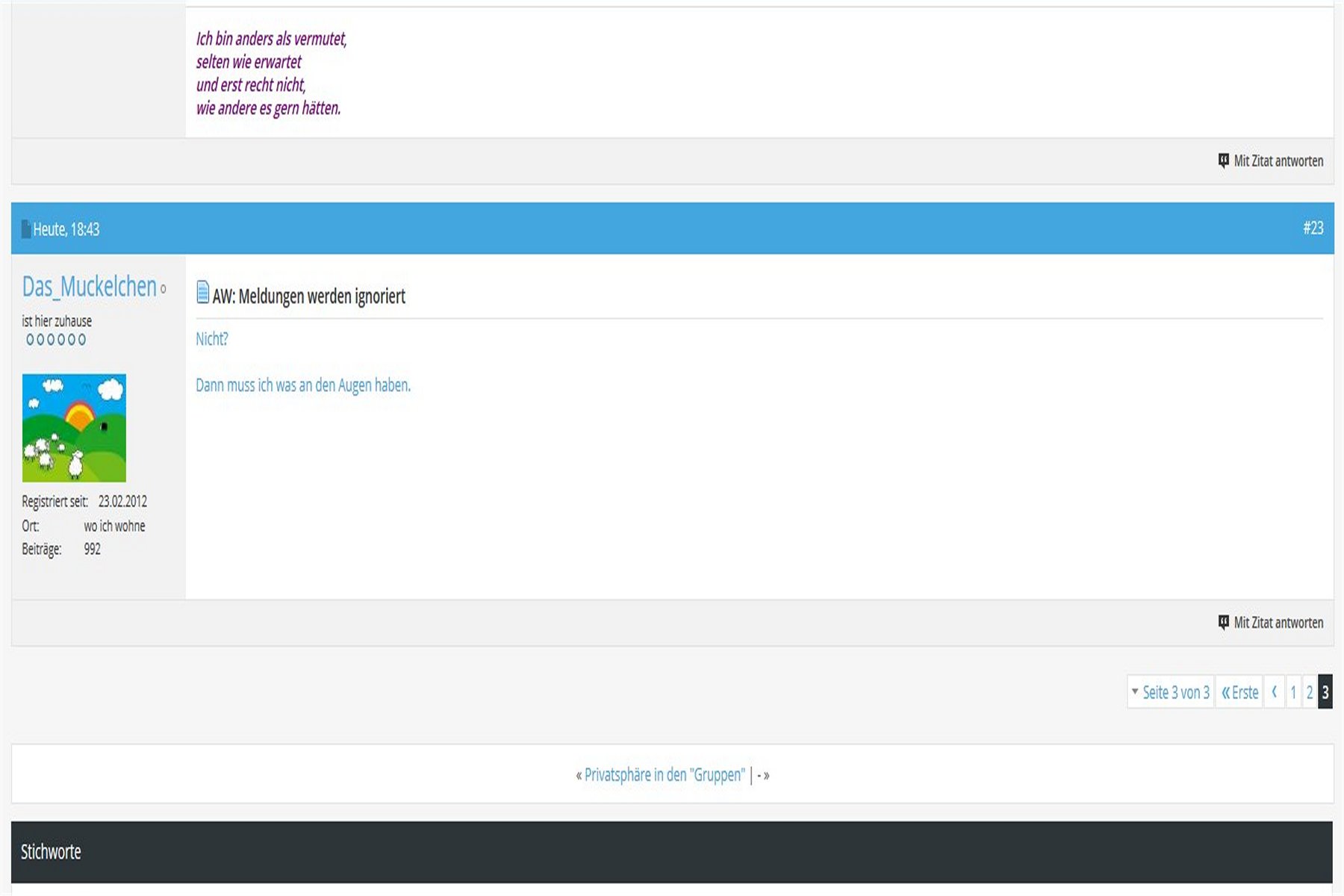The width and height of the screenshot is (1344, 896).
Task: Open the permalink for post #23
Action: pos(1313,228)
